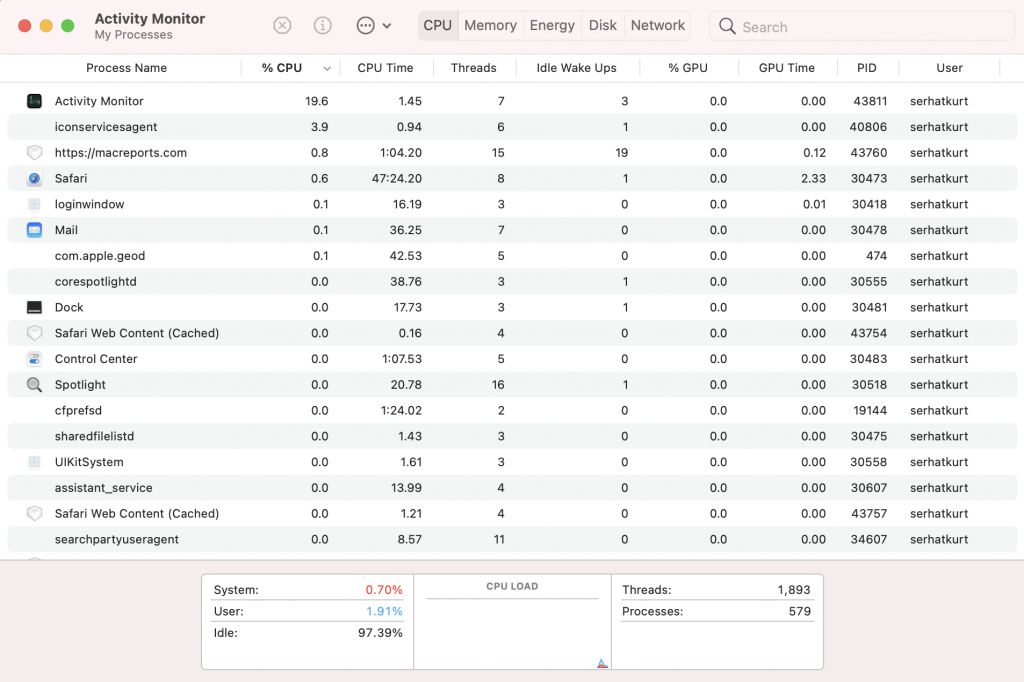Click the Mail envelope icon in list

[34, 230]
